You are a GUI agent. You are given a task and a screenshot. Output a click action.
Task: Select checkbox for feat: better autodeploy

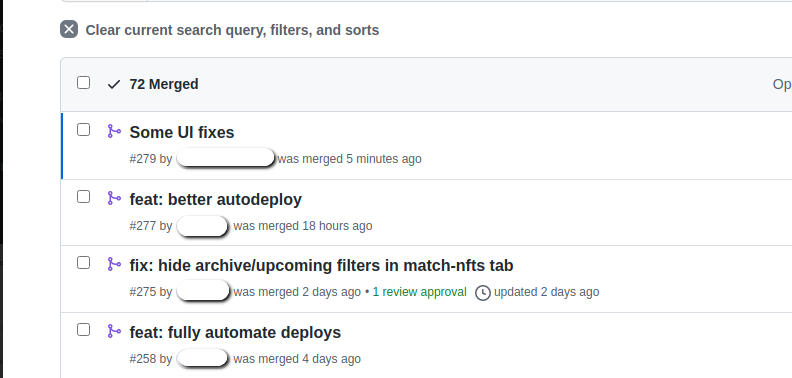click(83, 197)
